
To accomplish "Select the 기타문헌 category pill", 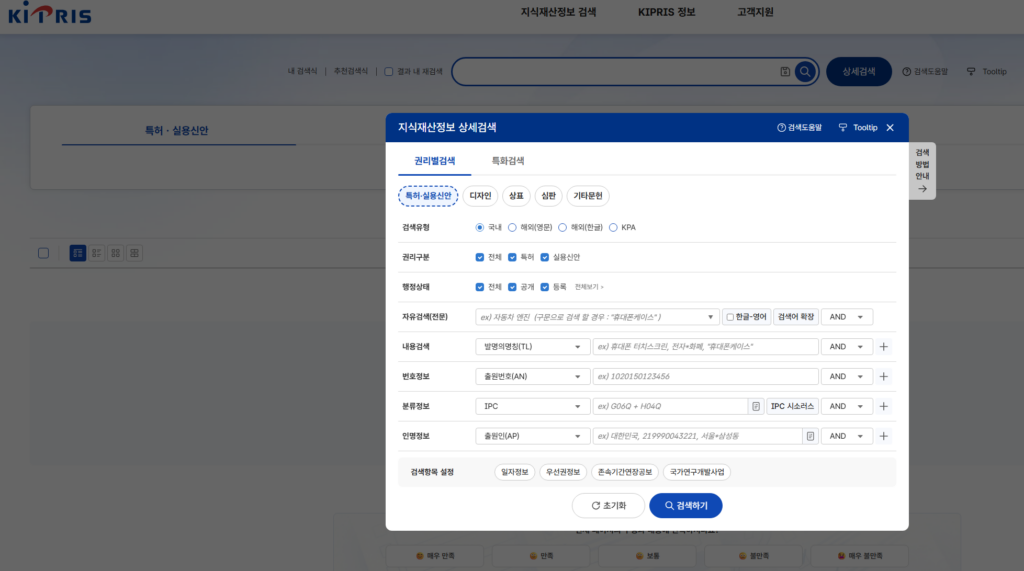I will pyautogui.click(x=588, y=196).
